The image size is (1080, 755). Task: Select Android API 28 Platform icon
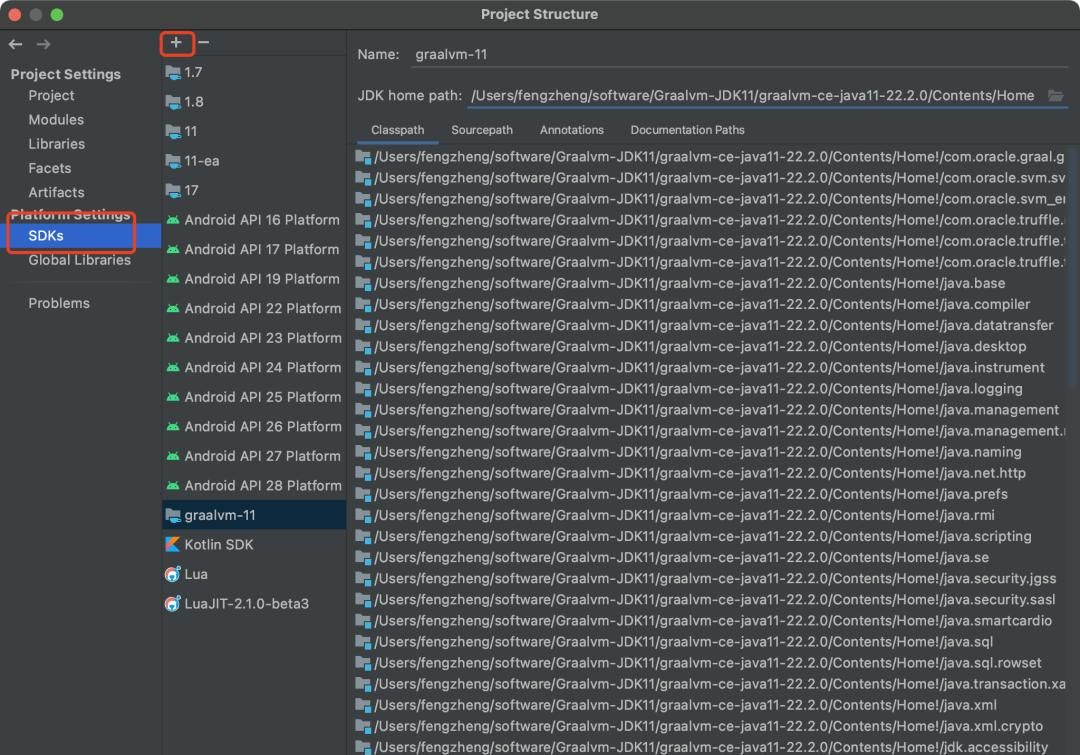[173, 486]
